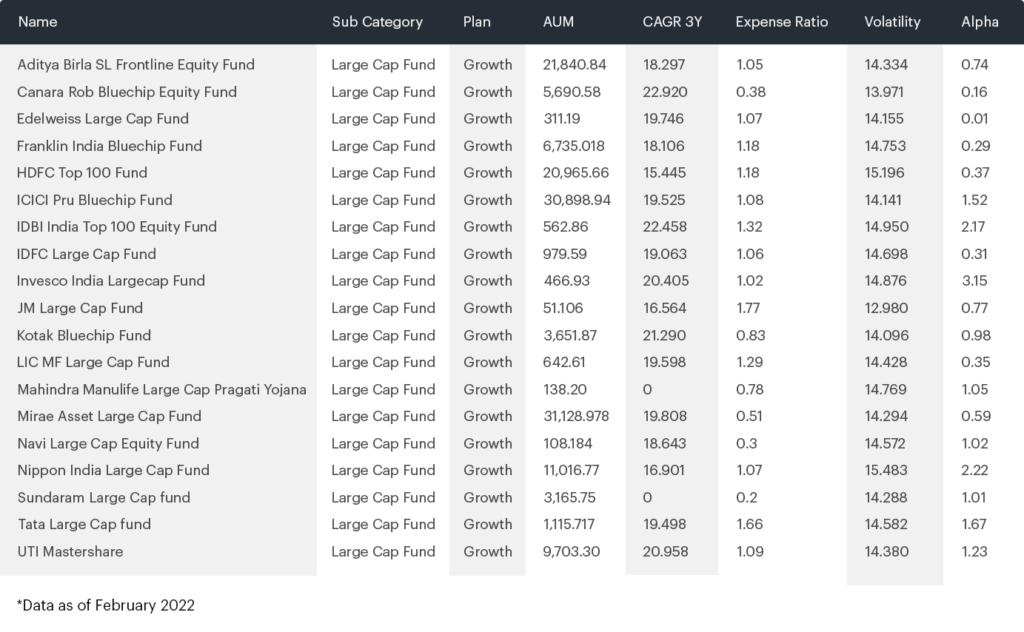Select CAGR 3Y value 15.445
This screenshot has height=632, width=1024.
click(x=664, y=173)
